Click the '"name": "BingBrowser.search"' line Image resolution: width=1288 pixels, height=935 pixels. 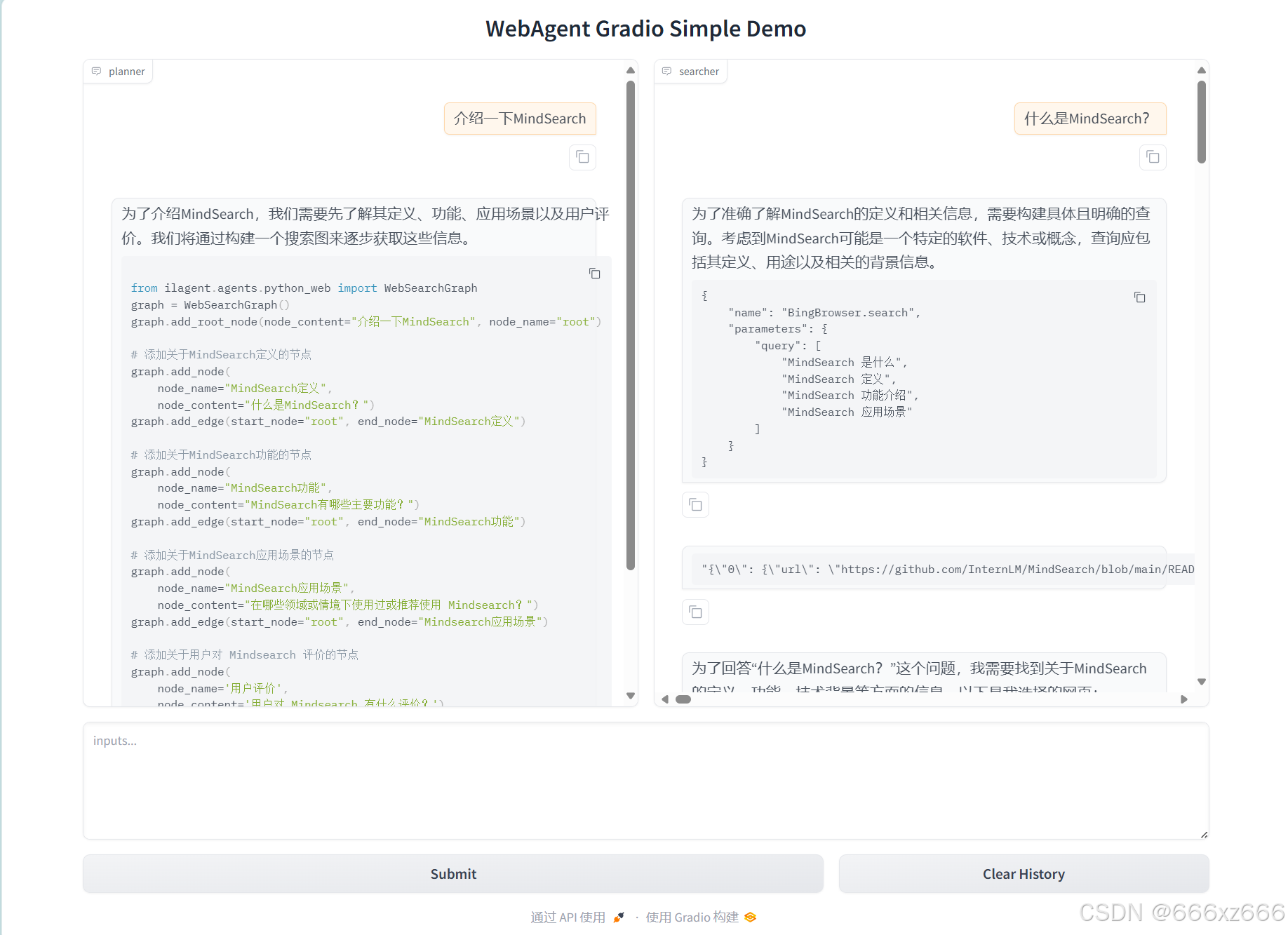click(x=824, y=313)
